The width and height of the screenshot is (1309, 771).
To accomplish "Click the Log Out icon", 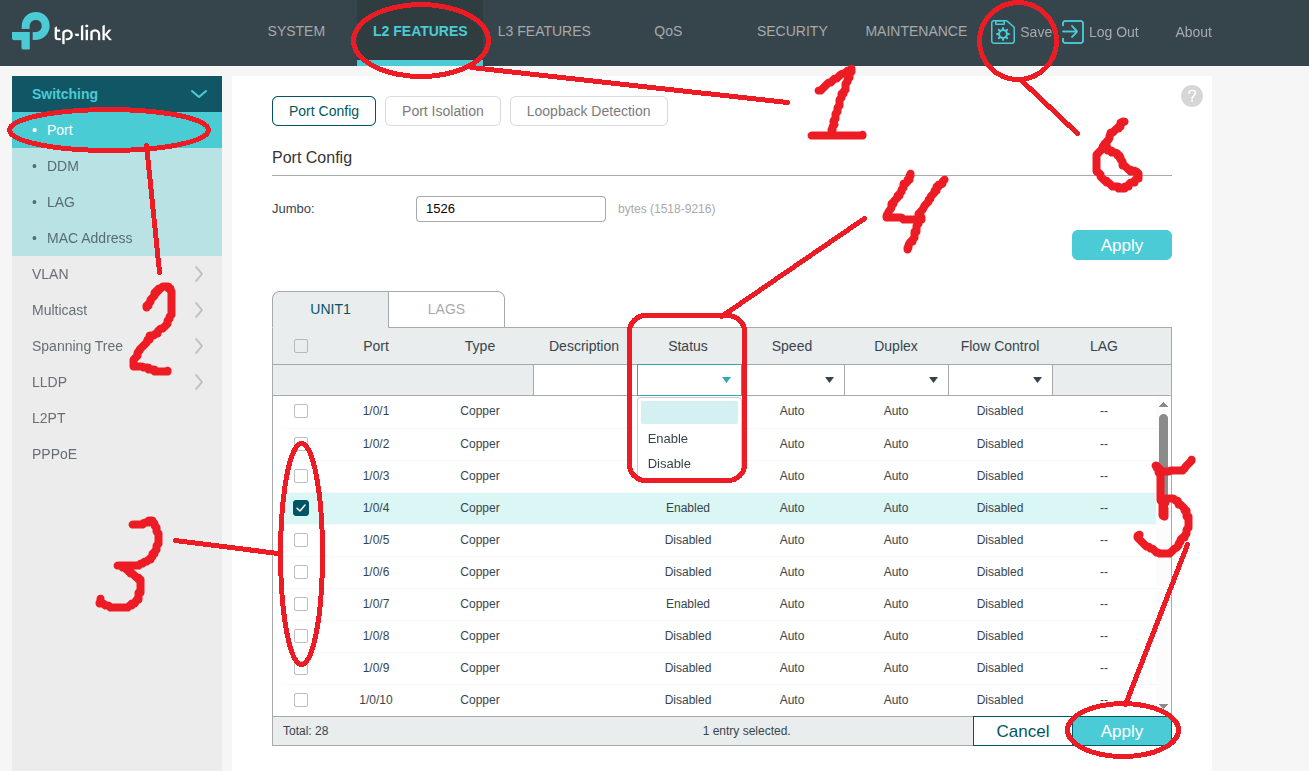I will click(1072, 32).
